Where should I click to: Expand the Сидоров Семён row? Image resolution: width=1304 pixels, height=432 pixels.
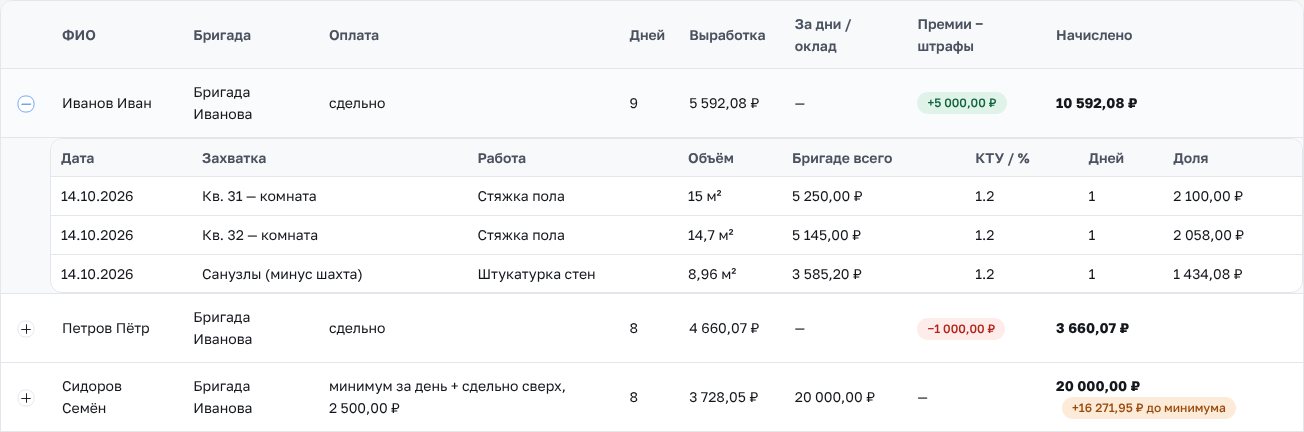(x=26, y=398)
